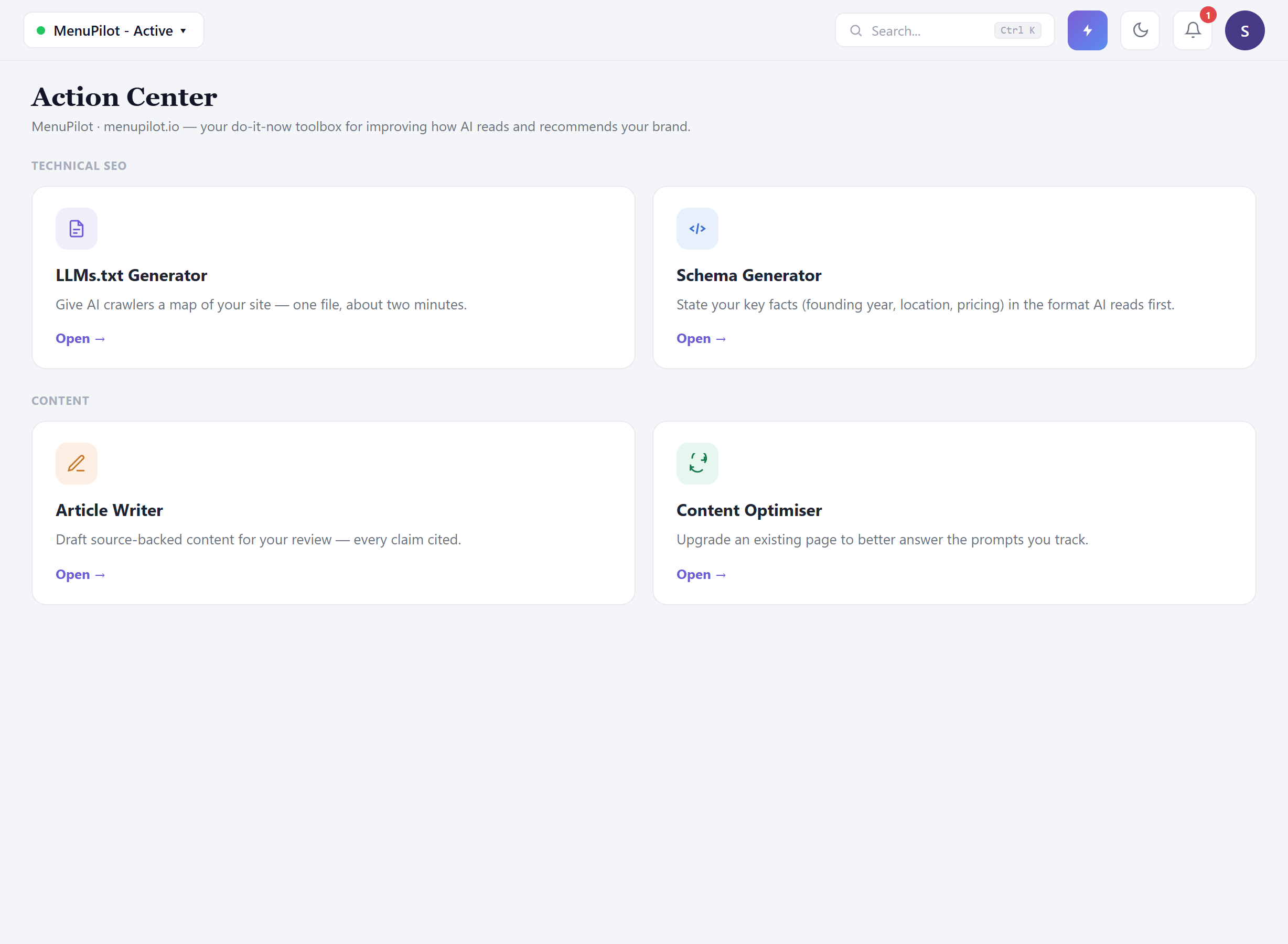Click the CONTENT section label
1288x944 pixels.
point(60,401)
